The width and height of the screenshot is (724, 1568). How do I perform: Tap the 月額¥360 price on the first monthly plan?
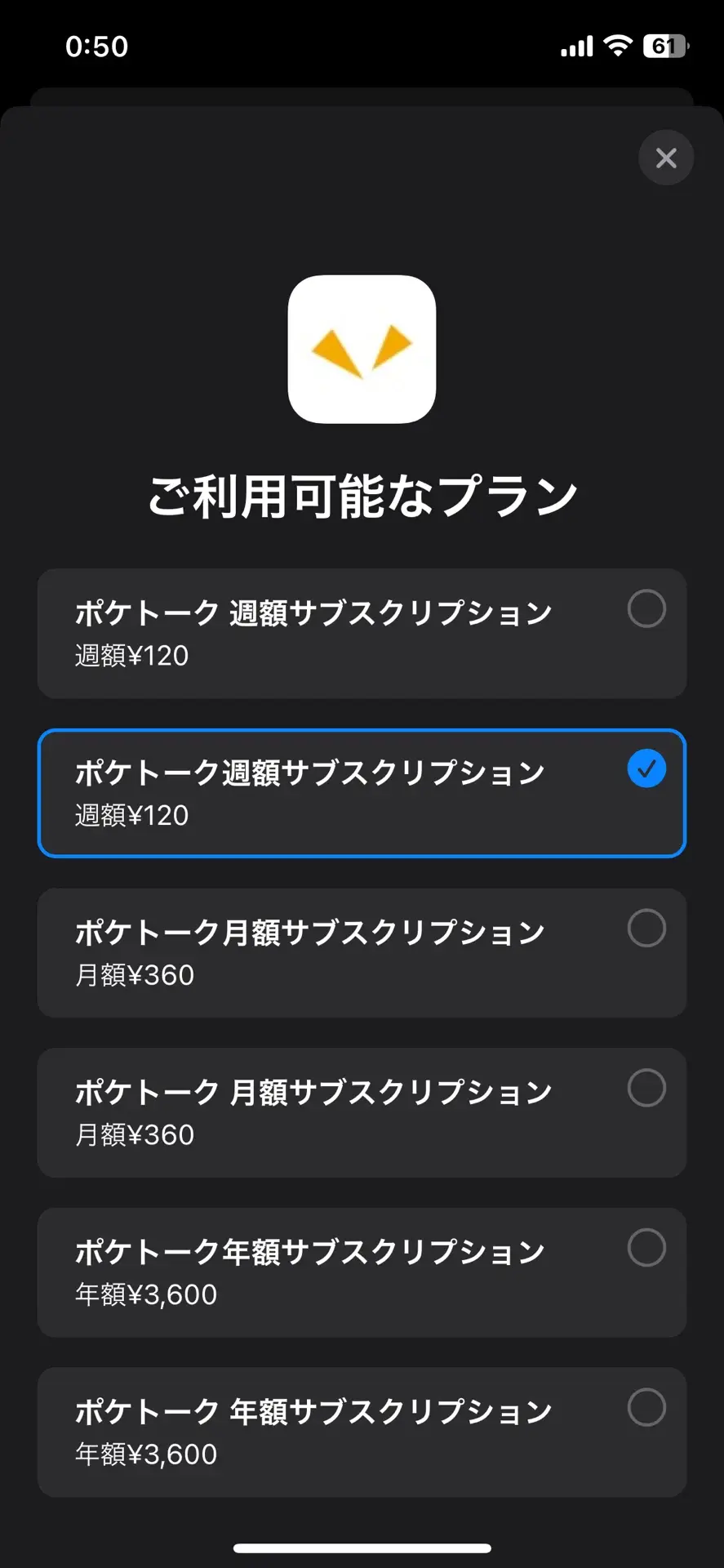point(135,975)
